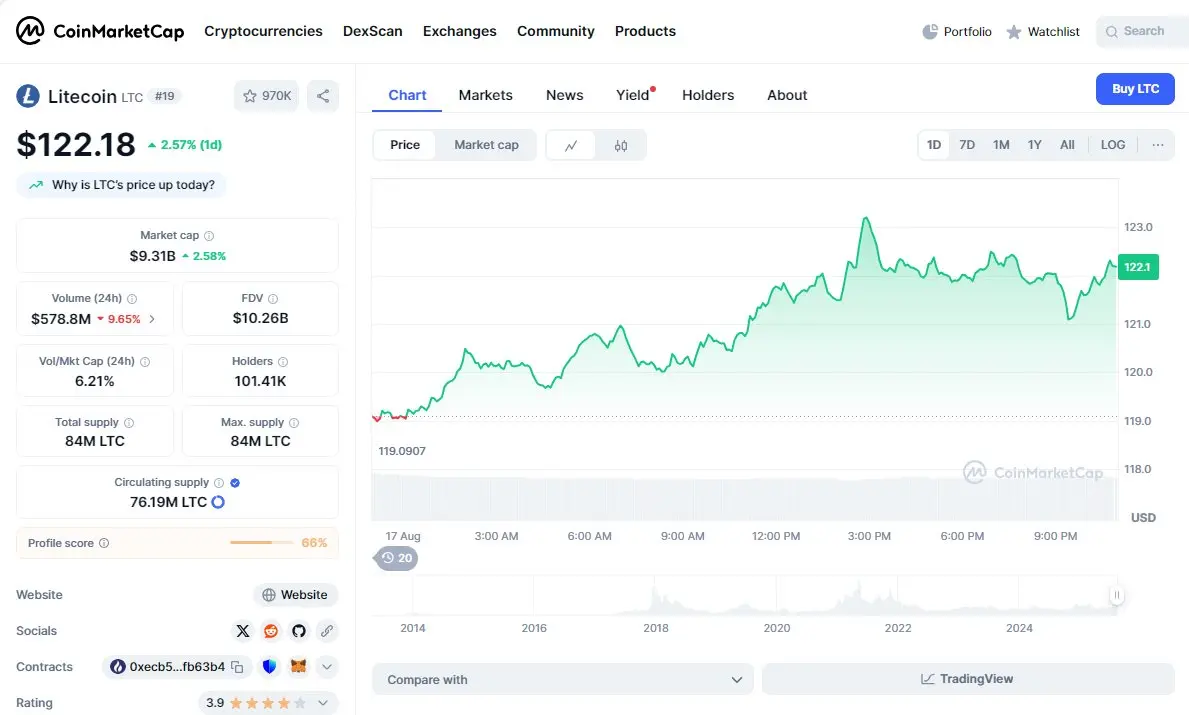Viewport: 1189px width, 715px height.
Task: Set chart range to 7D
Action: [x=967, y=145]
